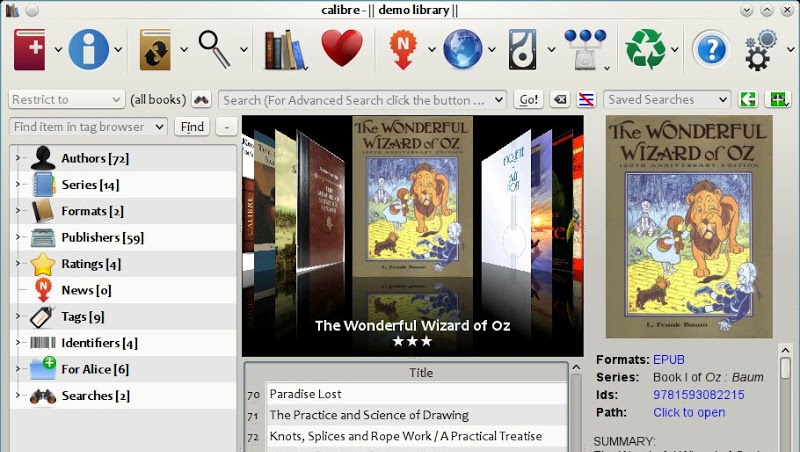Select the Paradise Lost row
800x452 pixels.
pos(416,394)
